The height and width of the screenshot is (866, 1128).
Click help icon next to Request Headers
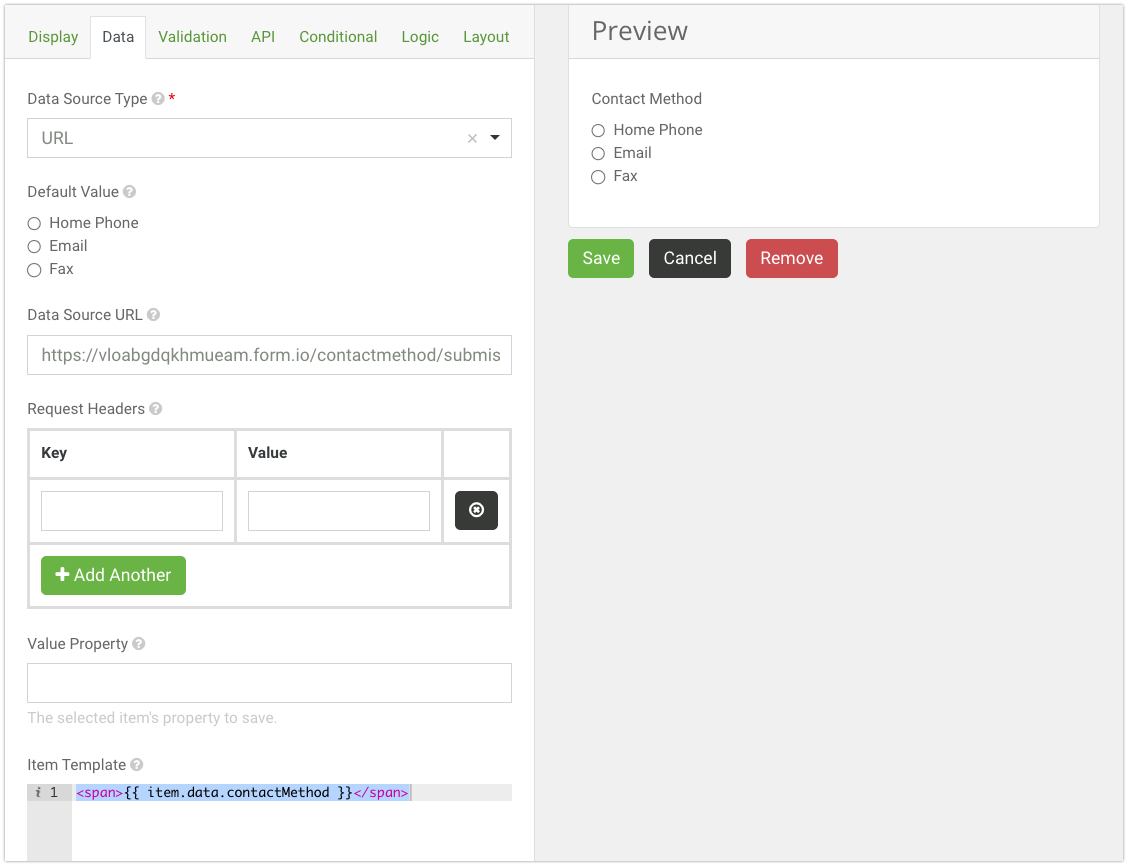coord(156,409)
